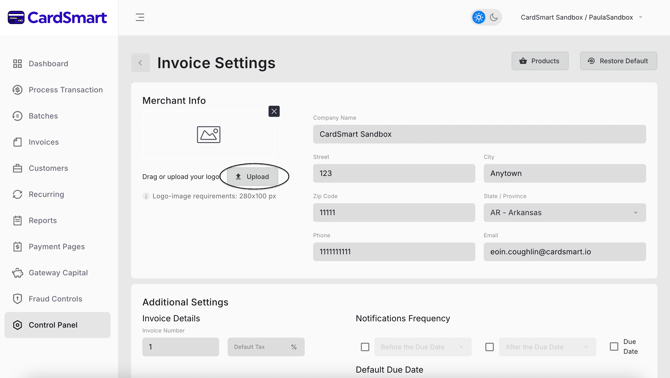Select Control Panel menu item
The image size is (670, 378).
tap(57, 325)
